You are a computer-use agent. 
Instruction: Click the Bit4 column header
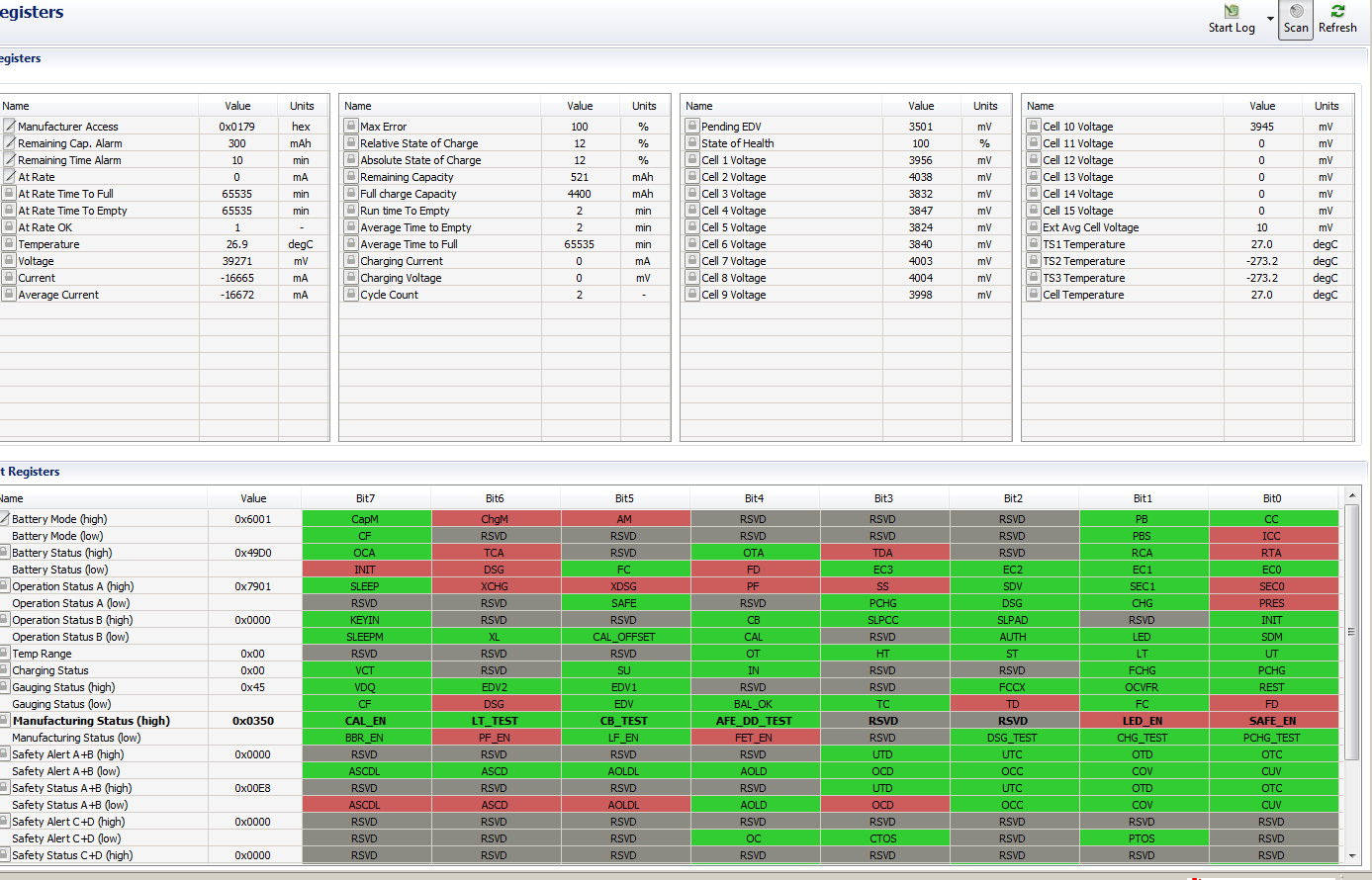pos(755,498)
